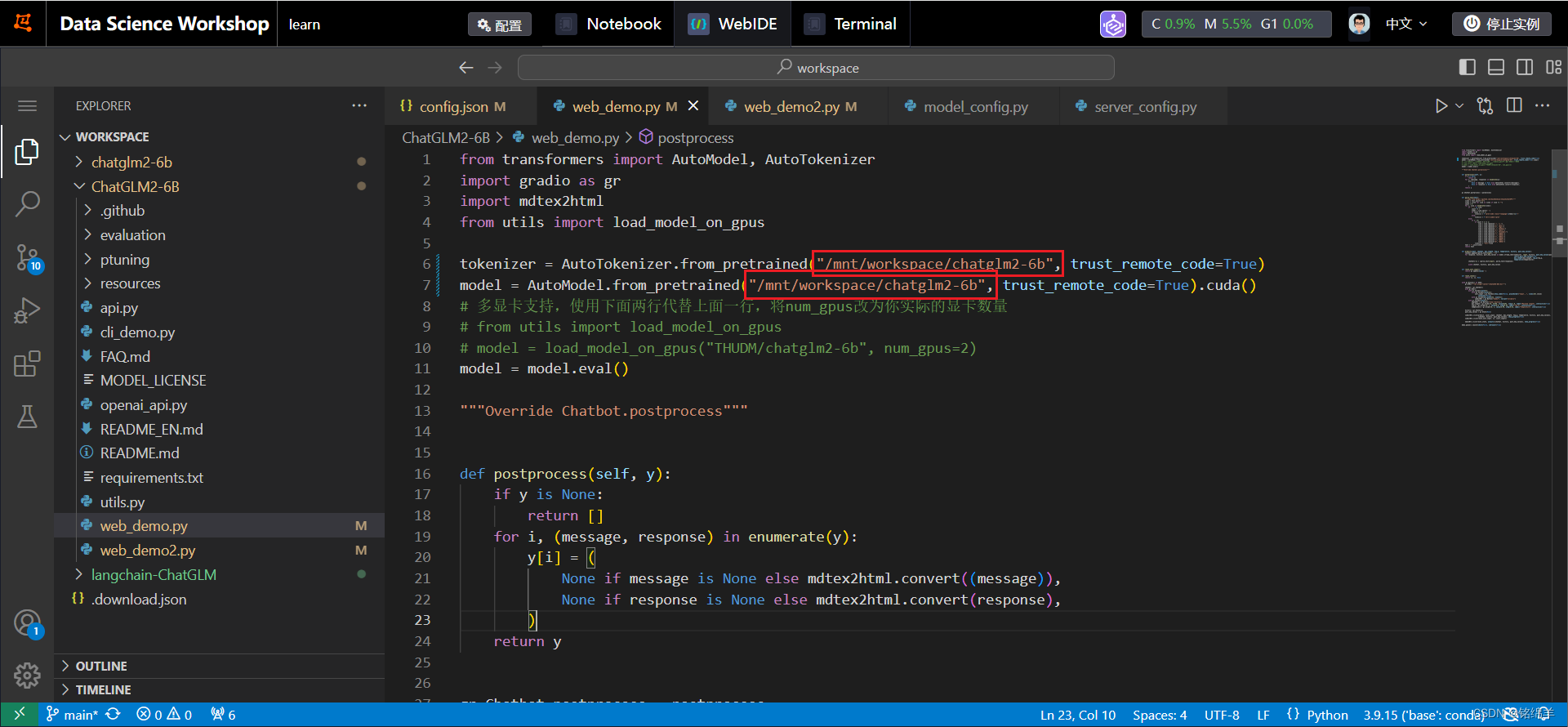The width and height of the screenshot is (1568, 727).
Task: Open forwarded ports indicator showing 6
Action: 223,715
